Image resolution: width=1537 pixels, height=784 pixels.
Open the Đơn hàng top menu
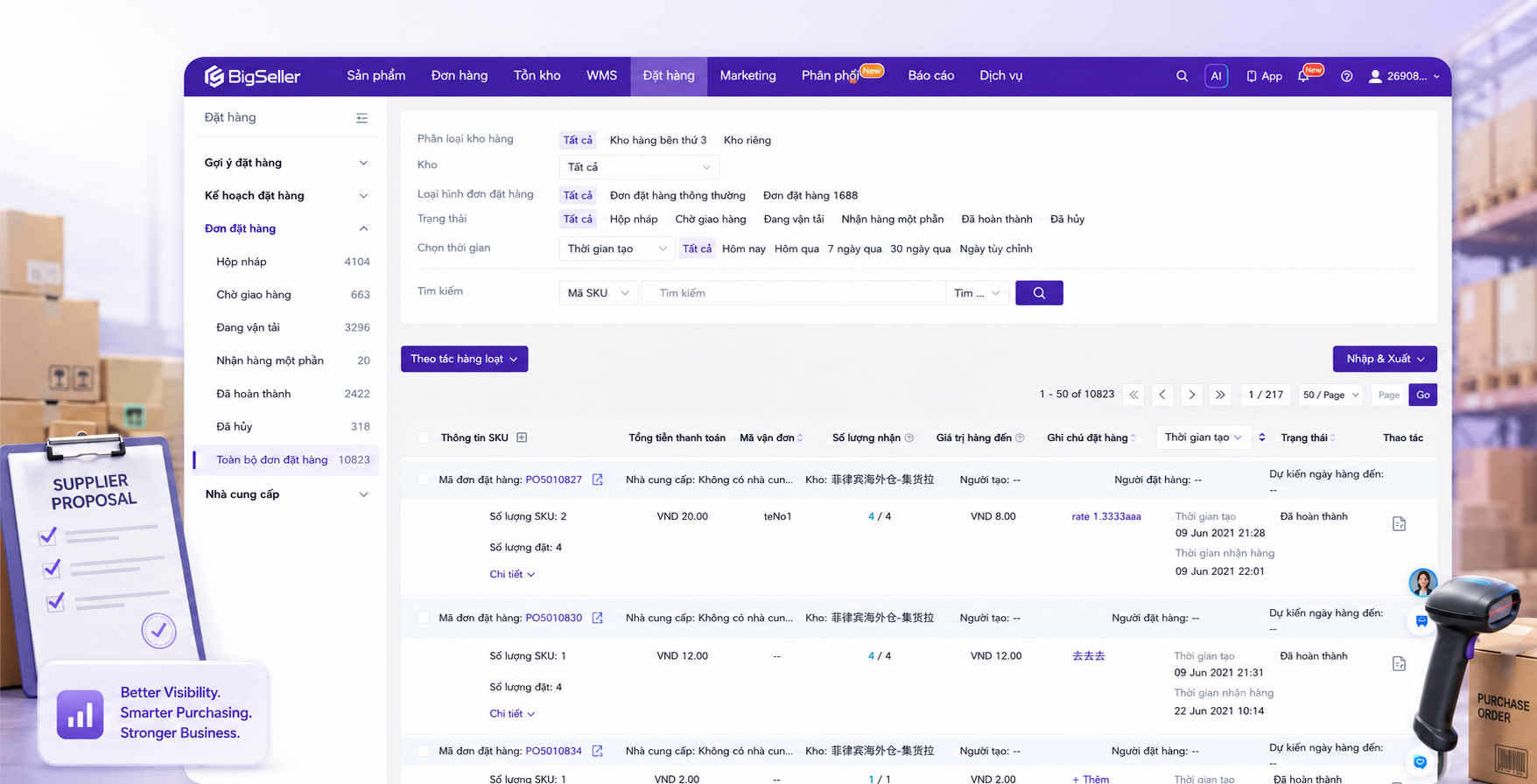tap(460, 76)
